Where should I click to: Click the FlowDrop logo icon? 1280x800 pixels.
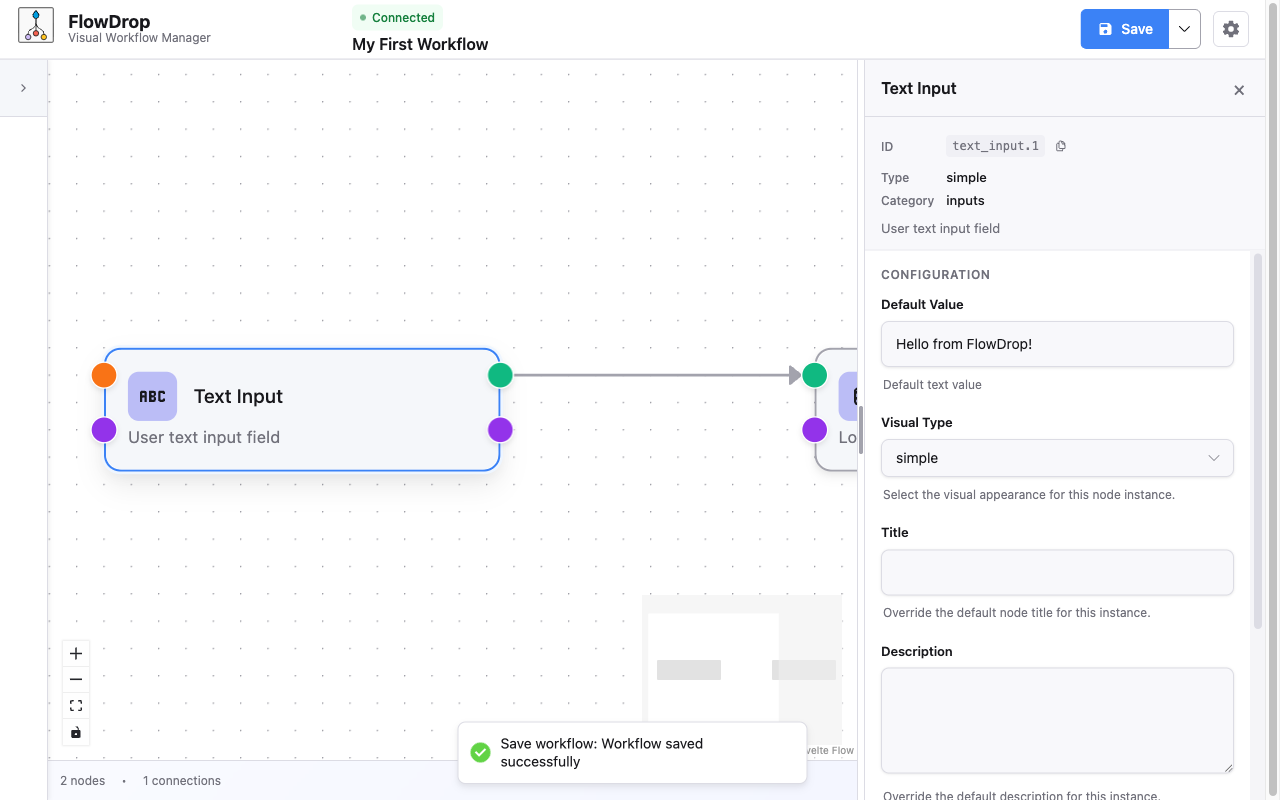point(35,27)
